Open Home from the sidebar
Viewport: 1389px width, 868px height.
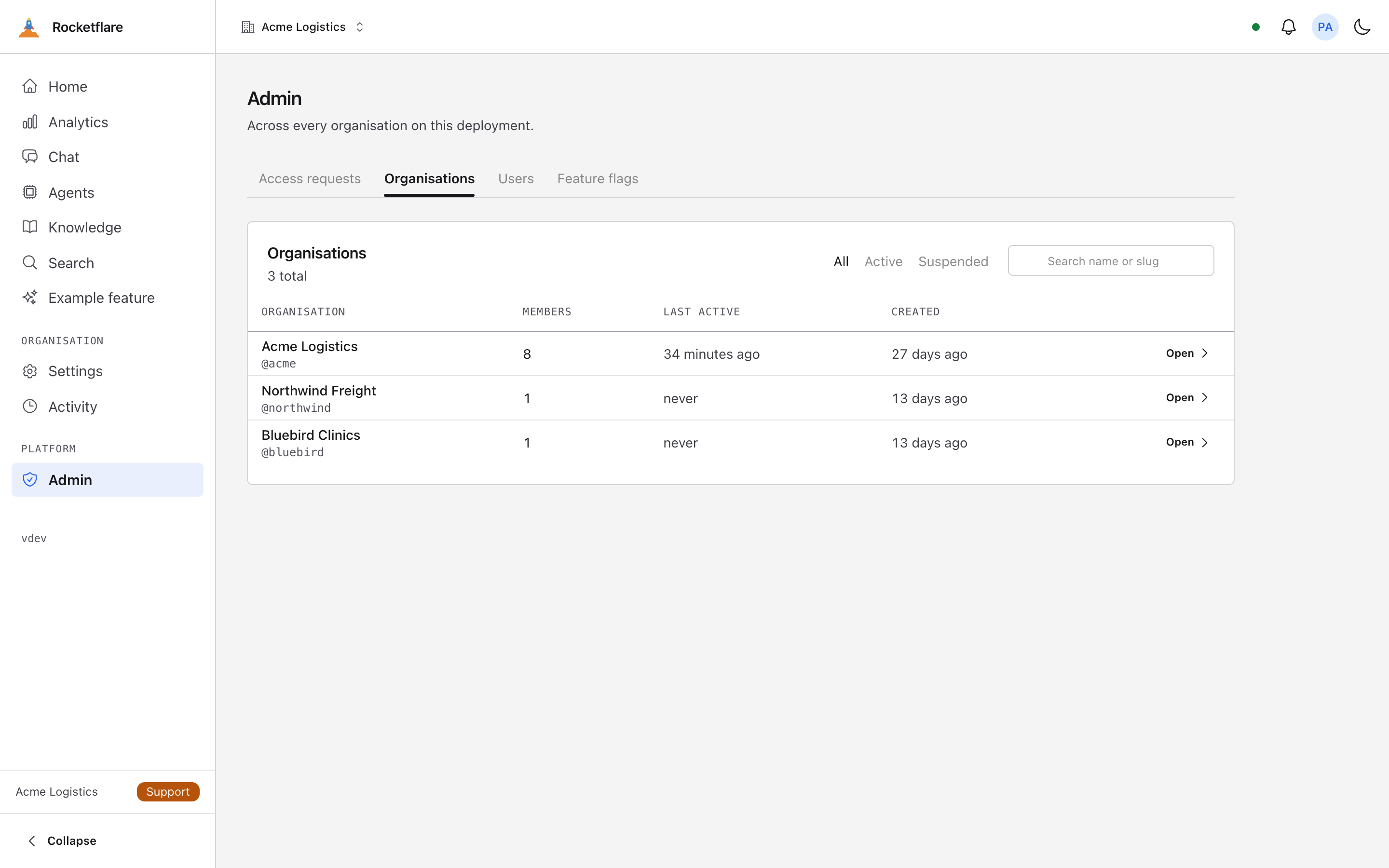[x=108, y=87]
